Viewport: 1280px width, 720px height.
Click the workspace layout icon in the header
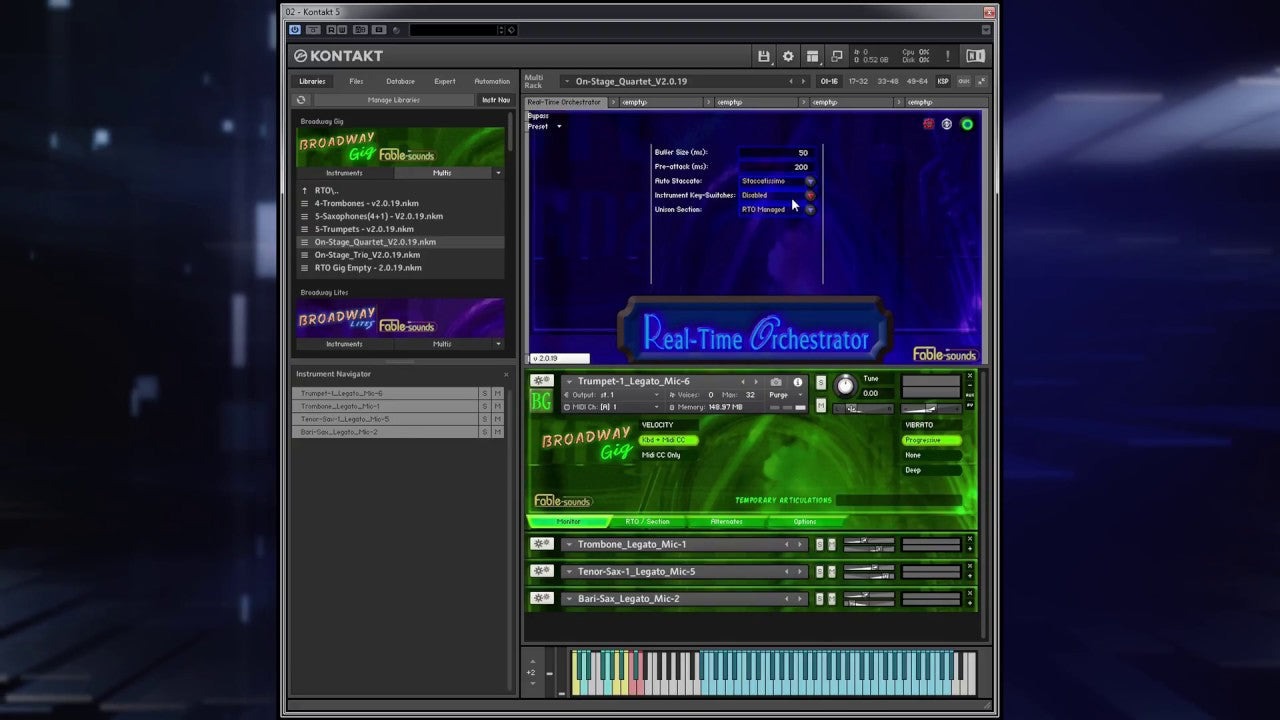coord(812,56)
